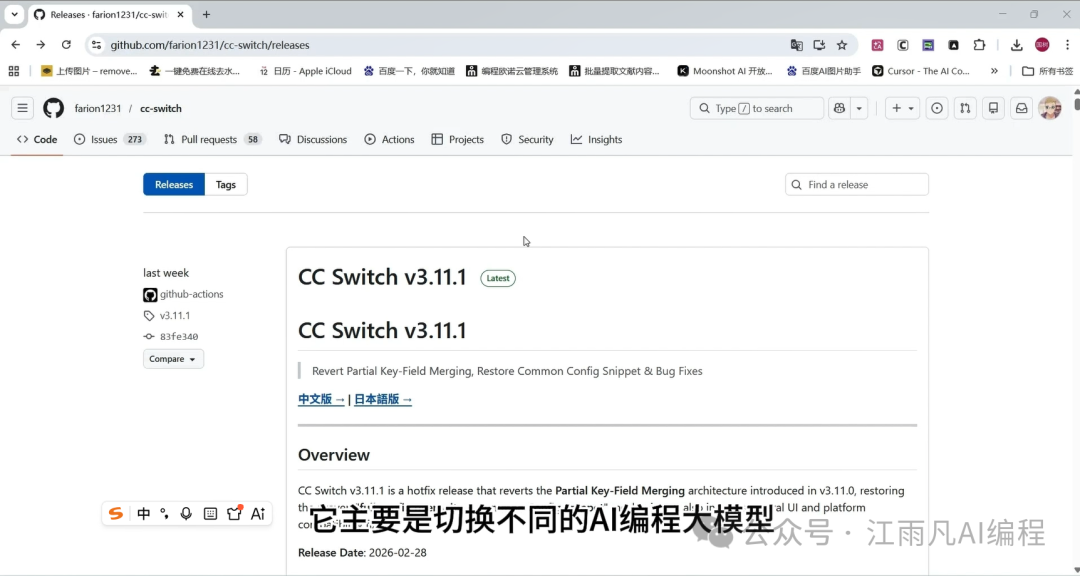1080x576 pixels.
Task: Go to GitHub homepage via the logo
Action: [x=54, y=108]
